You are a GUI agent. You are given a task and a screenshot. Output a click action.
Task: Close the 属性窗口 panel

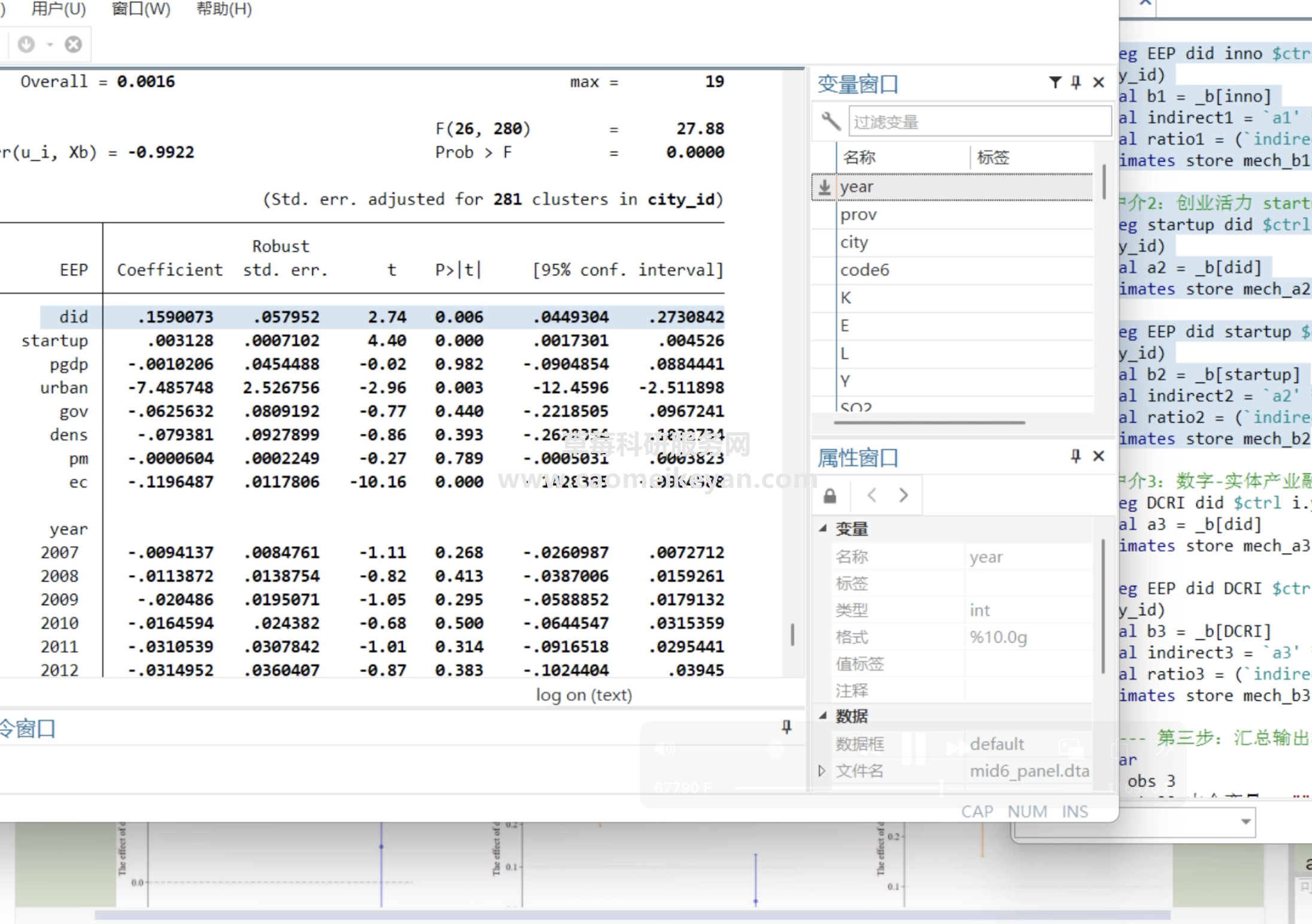coord(1098,457)
